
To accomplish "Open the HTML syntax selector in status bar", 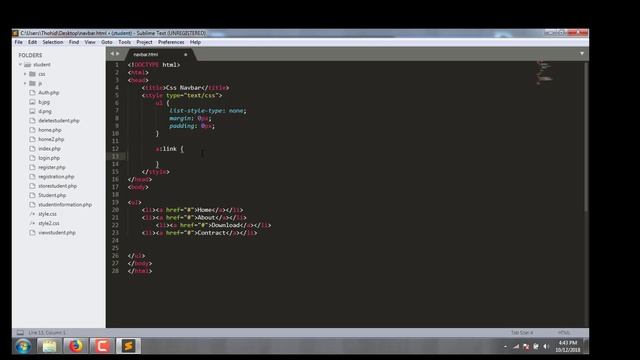I will click(564, 333).
